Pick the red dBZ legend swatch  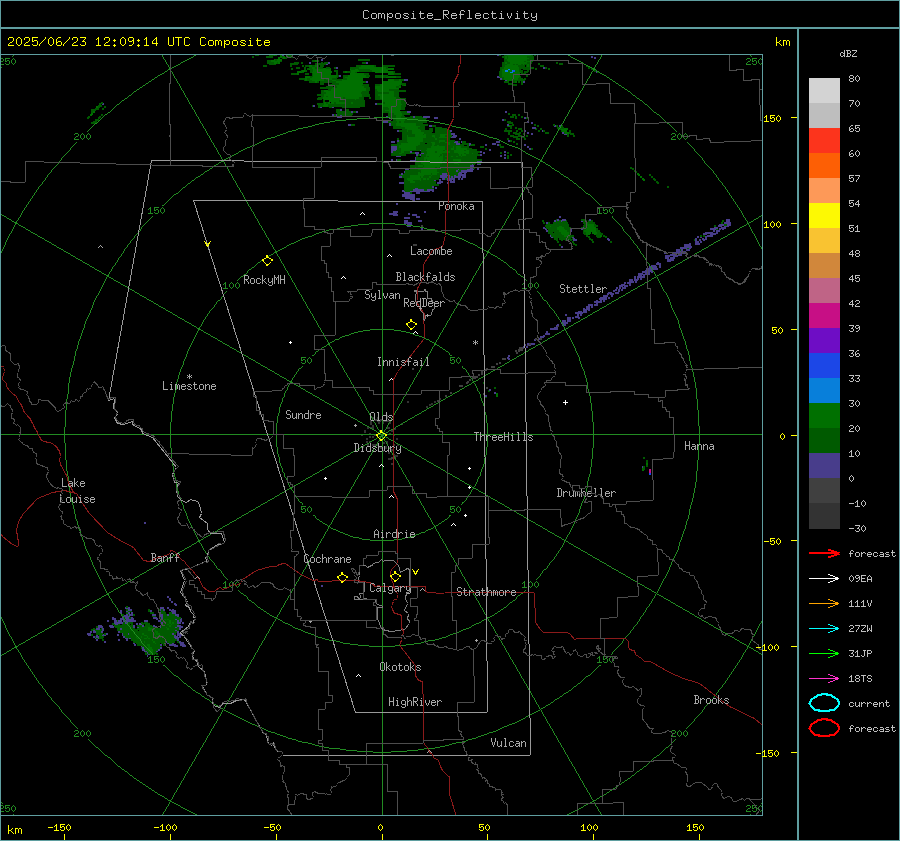click(x=824, y=141)
